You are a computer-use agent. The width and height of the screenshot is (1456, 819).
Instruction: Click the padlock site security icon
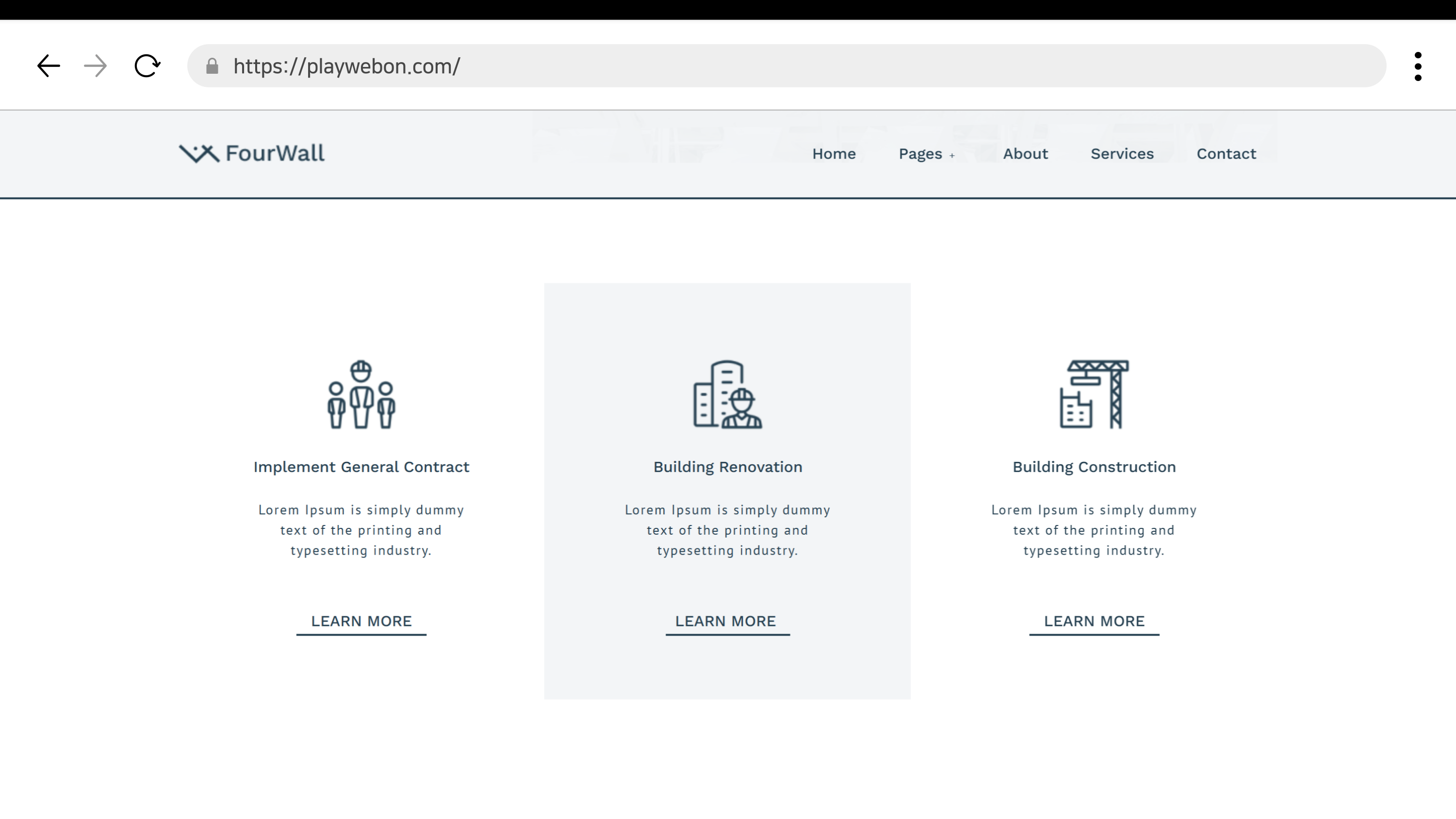tap(212, 66)
